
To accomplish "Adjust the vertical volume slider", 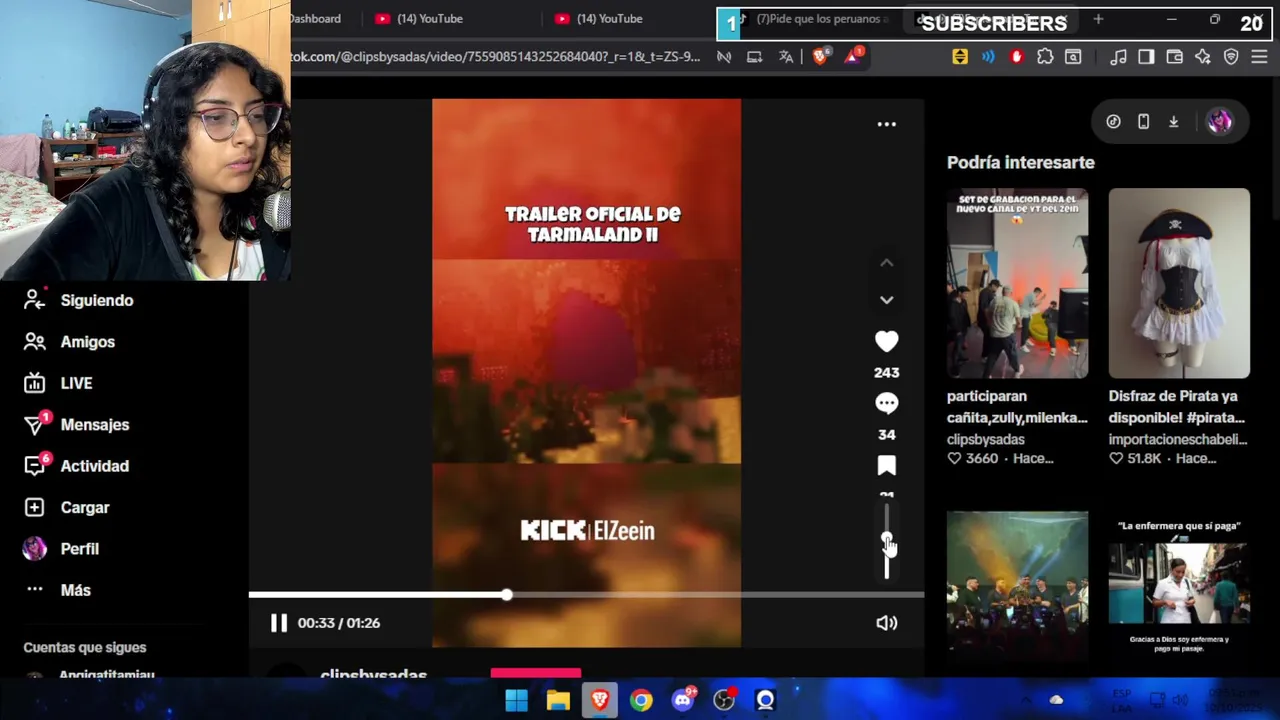I will (x=886, y=541).
